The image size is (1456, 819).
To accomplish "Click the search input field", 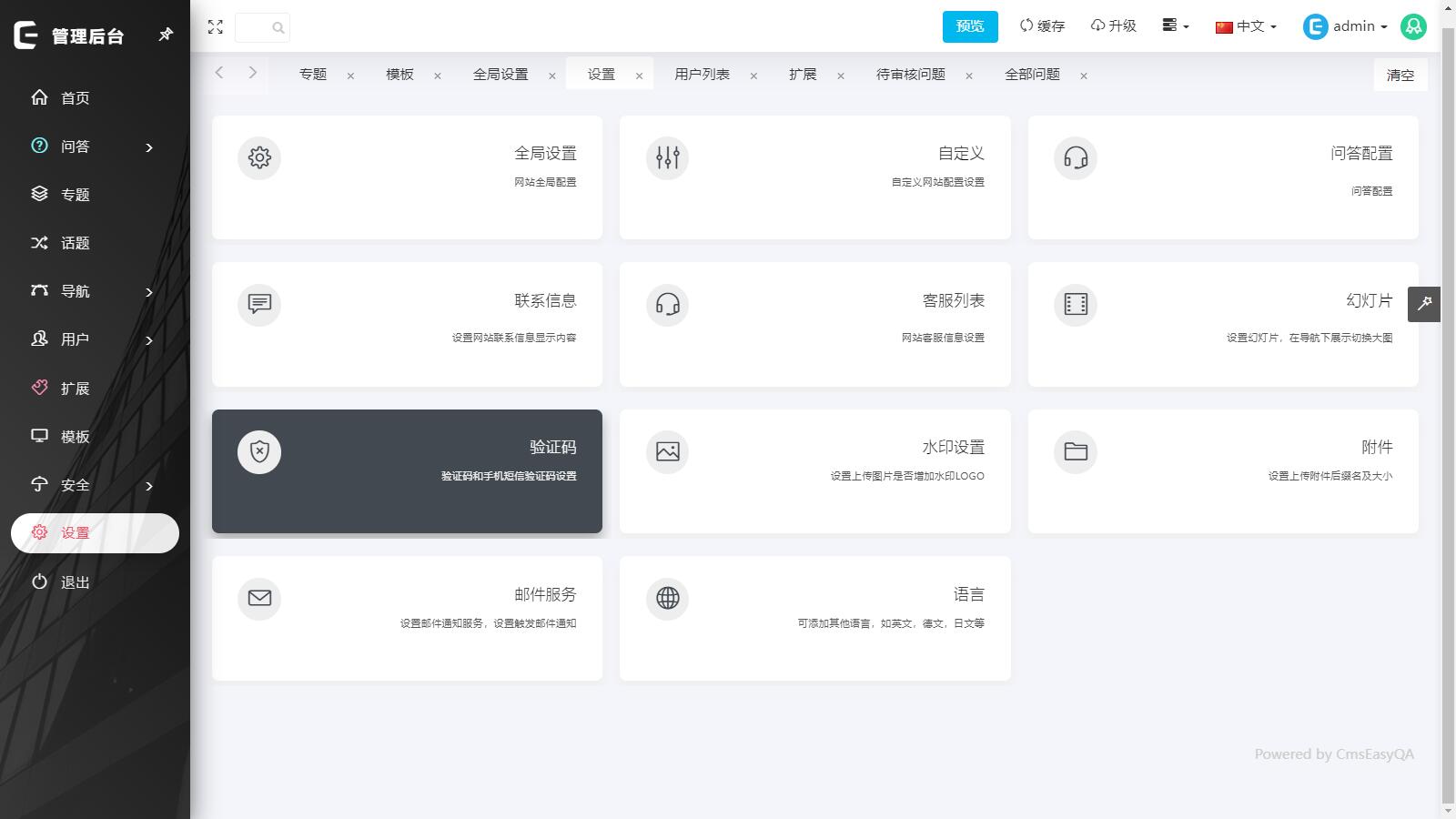I will pyautogui.click(x=262, y=27).
